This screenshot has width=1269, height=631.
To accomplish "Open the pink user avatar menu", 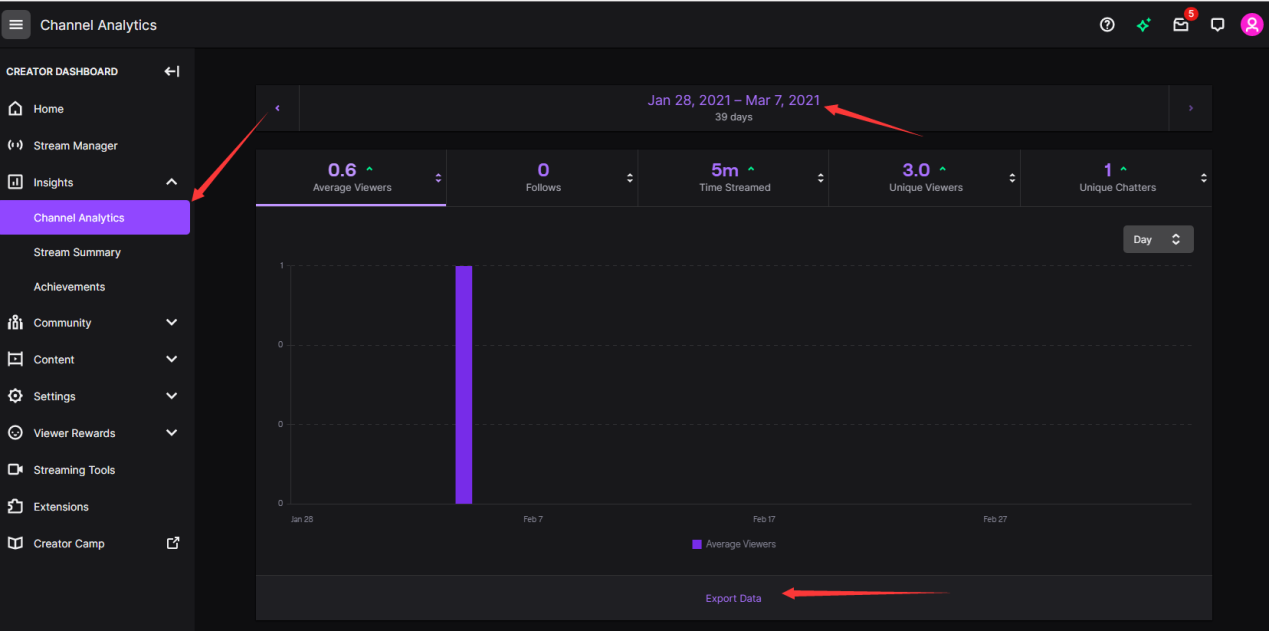I will pyautogui.click(x=1252, y=25).
